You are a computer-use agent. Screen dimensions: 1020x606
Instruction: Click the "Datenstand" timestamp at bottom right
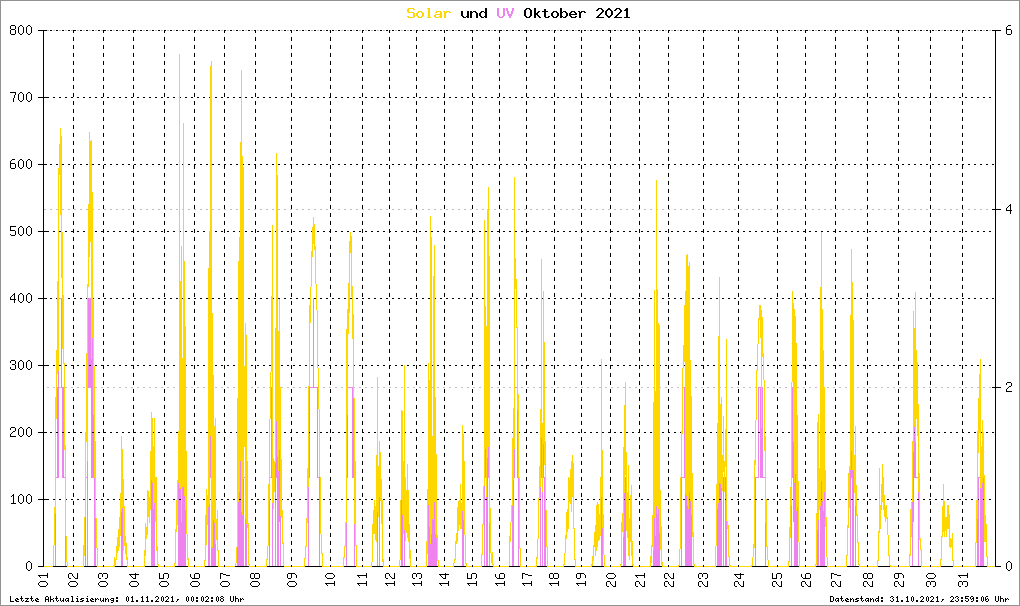919,598
